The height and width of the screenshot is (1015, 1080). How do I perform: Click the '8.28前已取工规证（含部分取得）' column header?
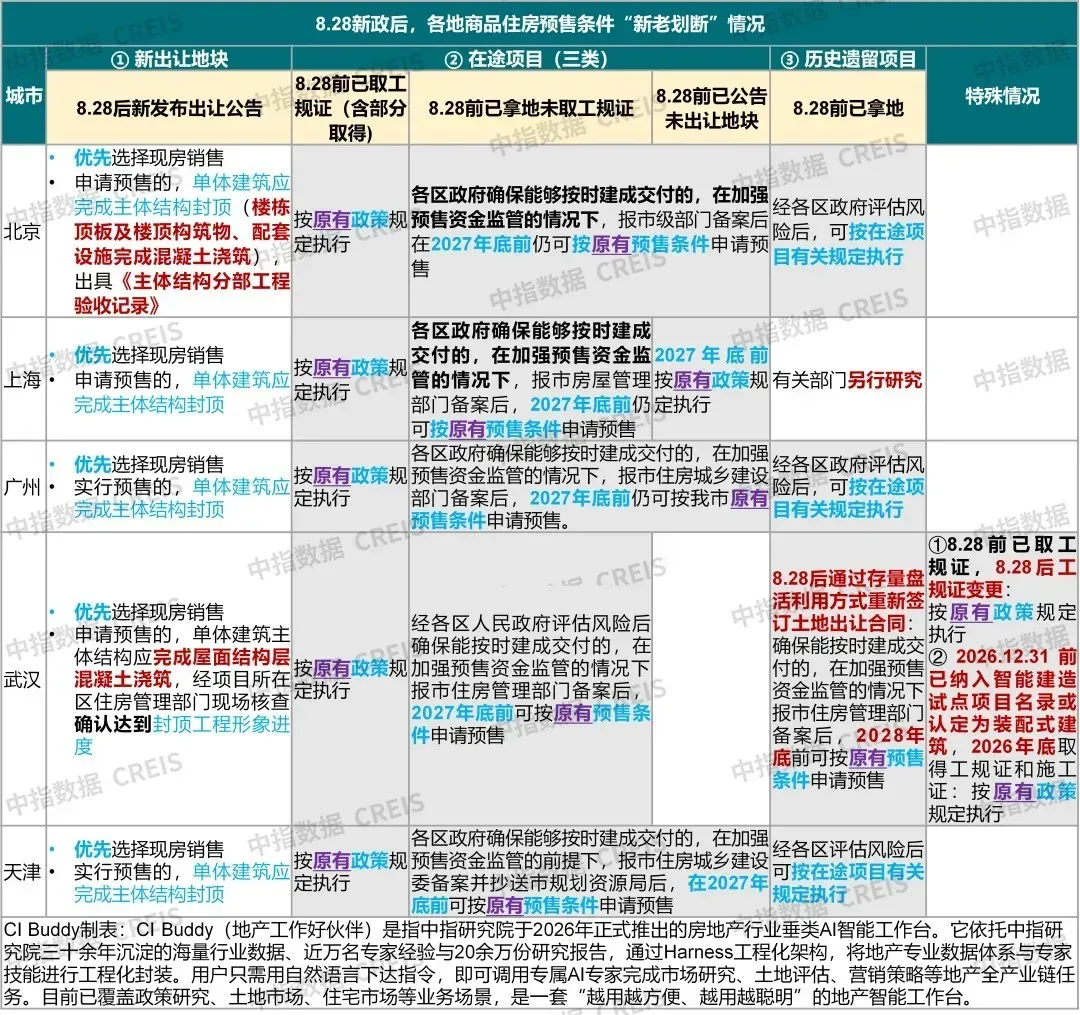(x=350, y=108)
